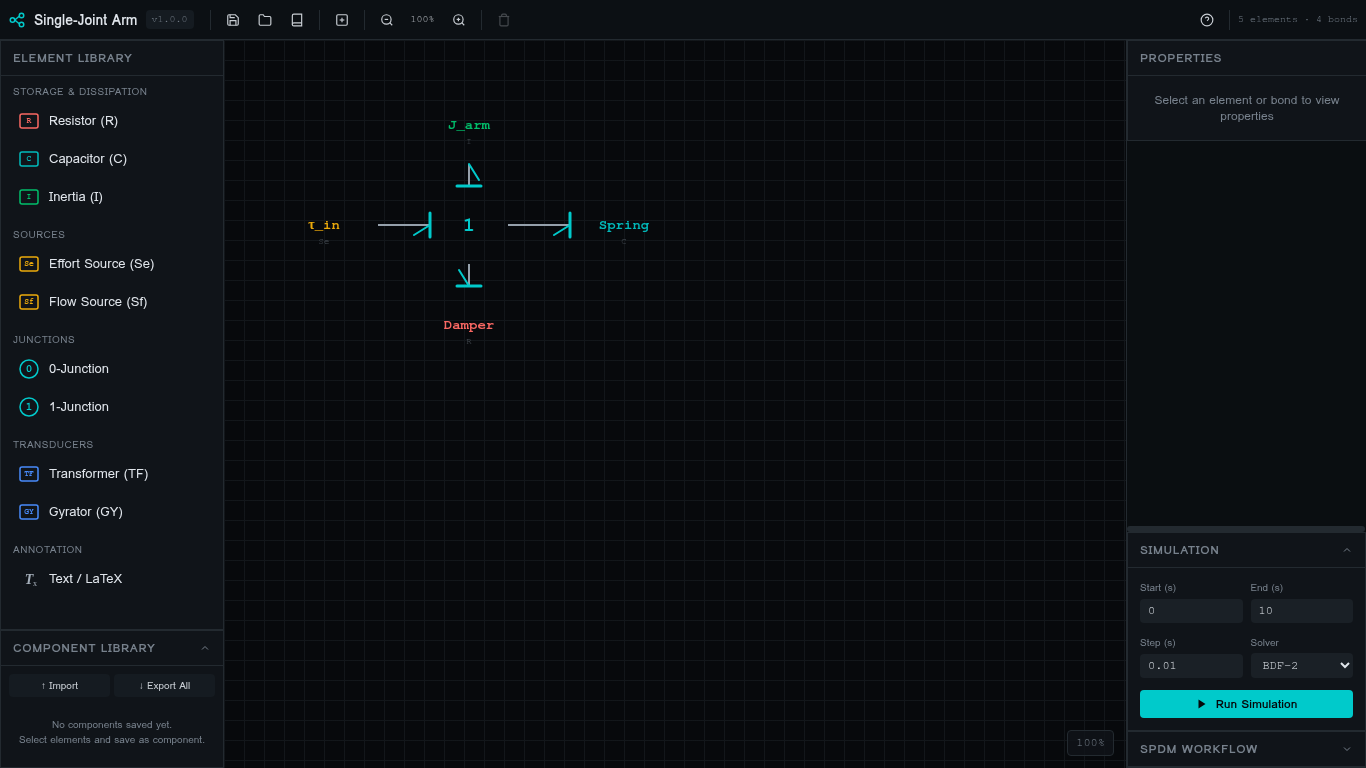Edit the End (s) field
The image size is (1366, 768).
(x=1301, y=611)
